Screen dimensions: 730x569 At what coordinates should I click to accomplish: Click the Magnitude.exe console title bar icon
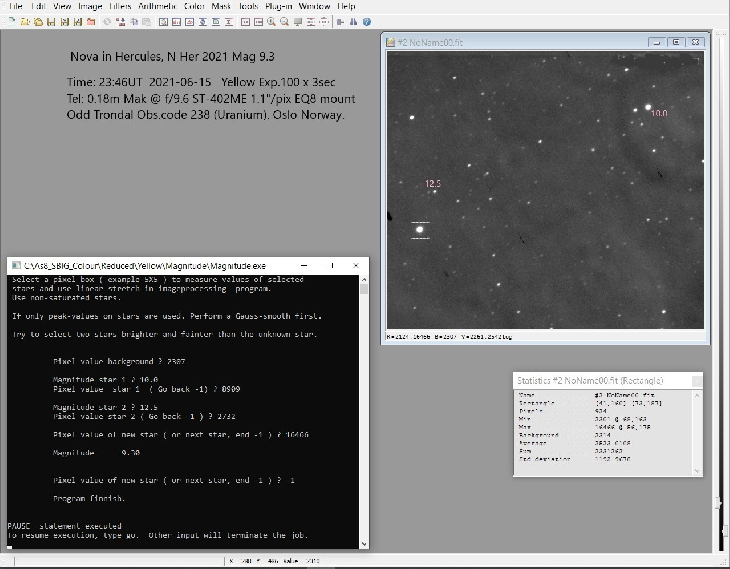pos(15,265)
